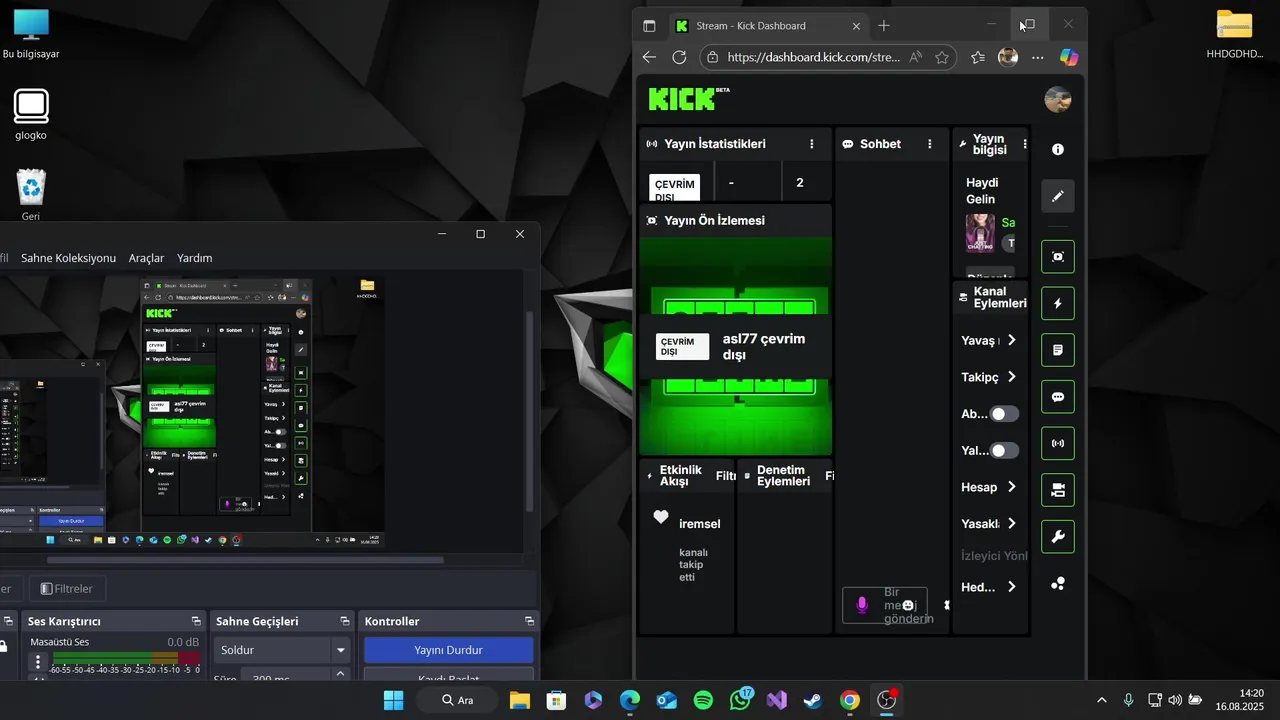Viewport: 1280px width, 720px height.
Task: Click the purple microphone icon in chat input
Action: click(862, 605)
